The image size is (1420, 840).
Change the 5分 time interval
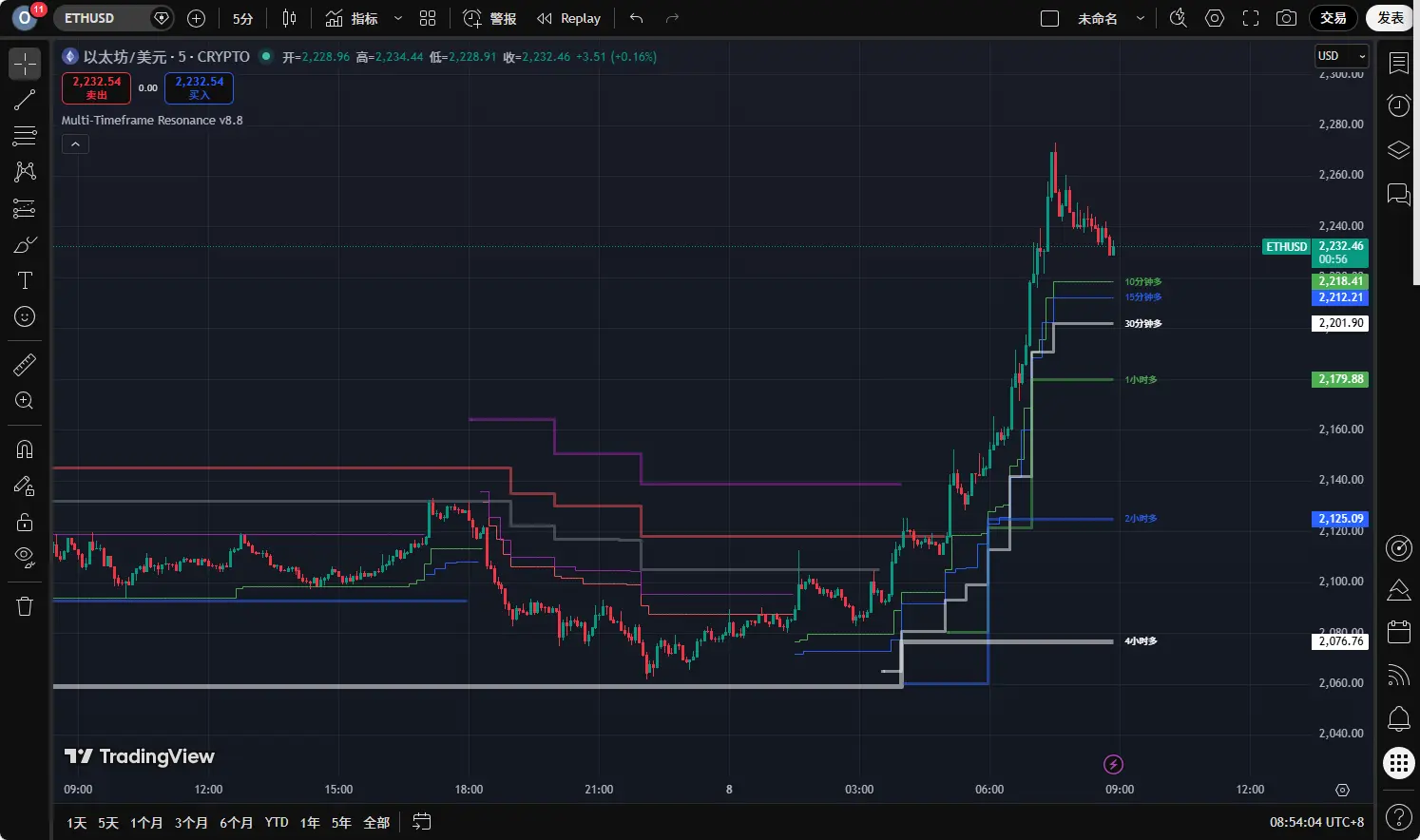click(243, 18)
